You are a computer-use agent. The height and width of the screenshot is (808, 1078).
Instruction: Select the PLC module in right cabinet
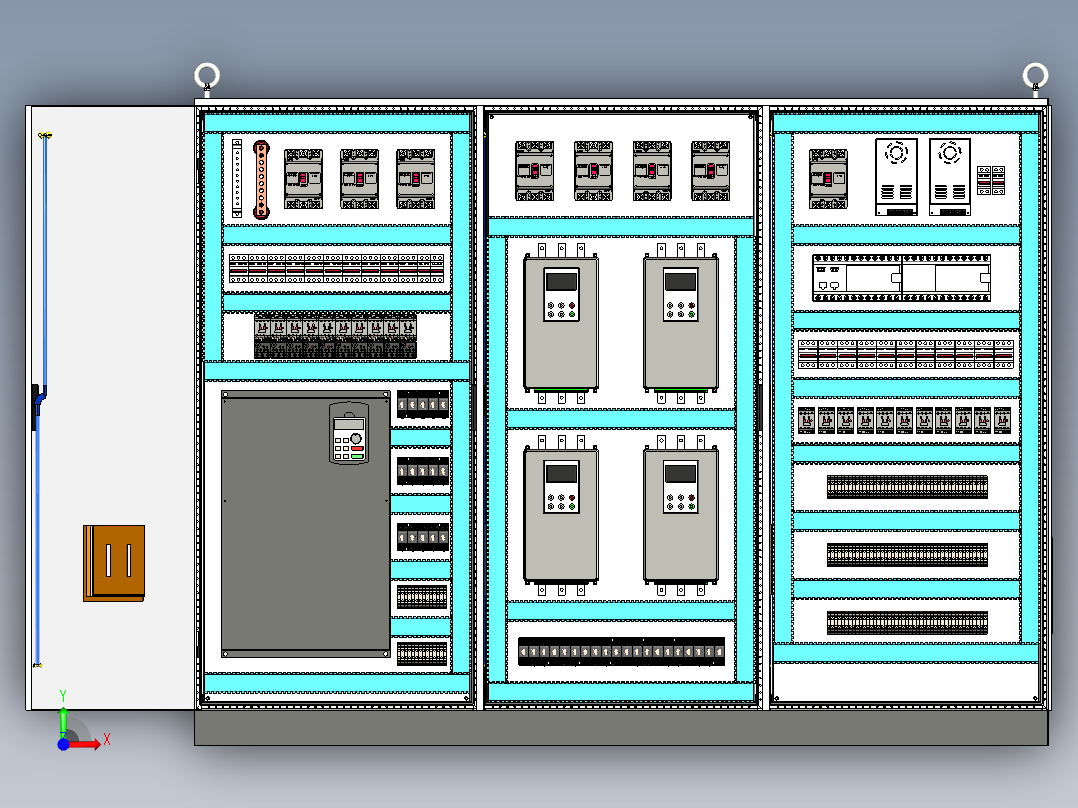901,278
